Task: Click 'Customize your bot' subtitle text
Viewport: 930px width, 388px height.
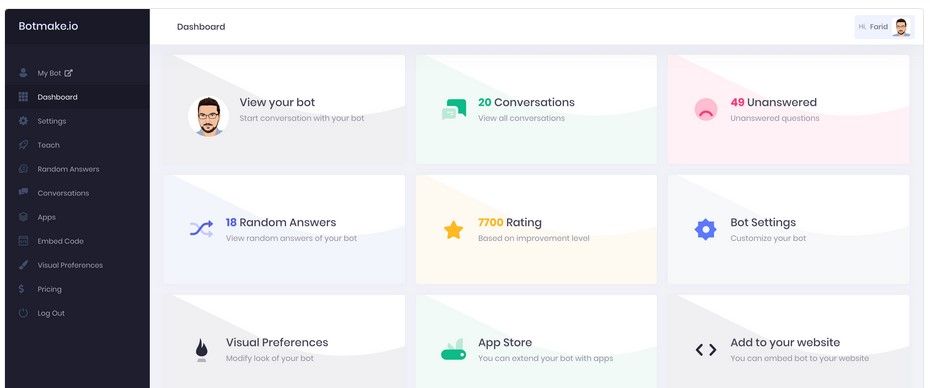Action: click(x=768, y=238)
